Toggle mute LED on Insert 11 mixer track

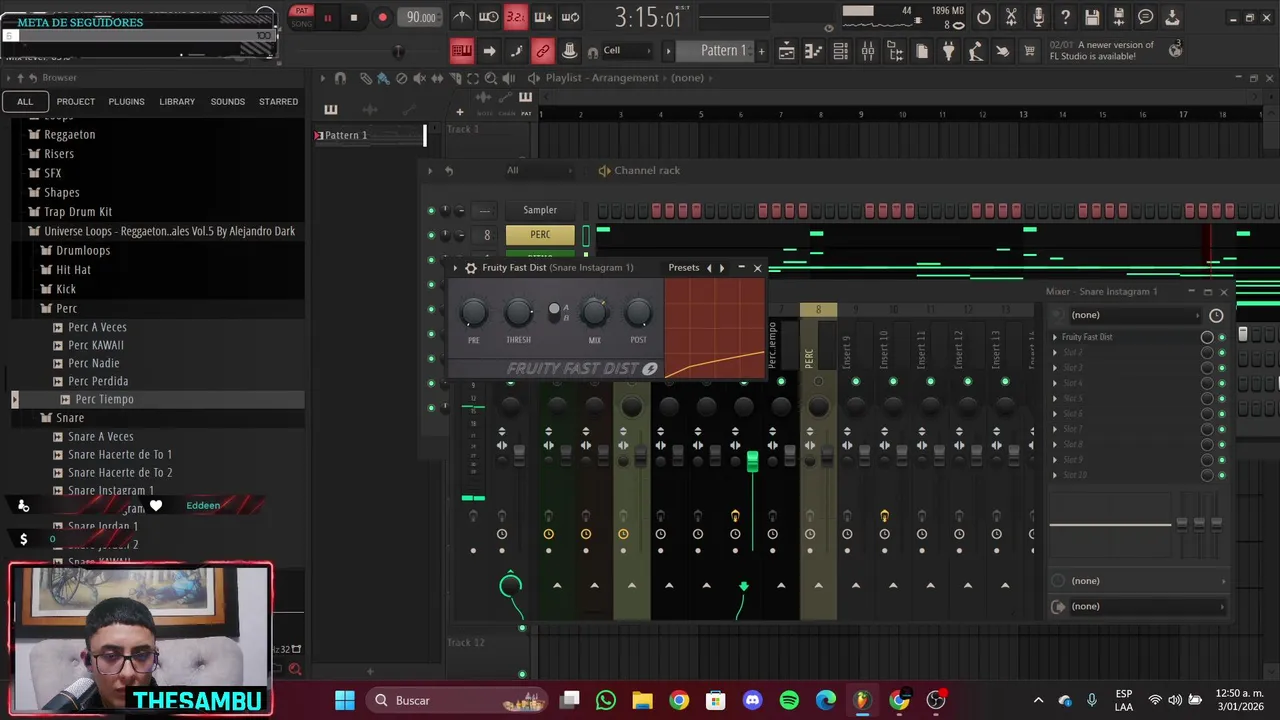point(930,381)
